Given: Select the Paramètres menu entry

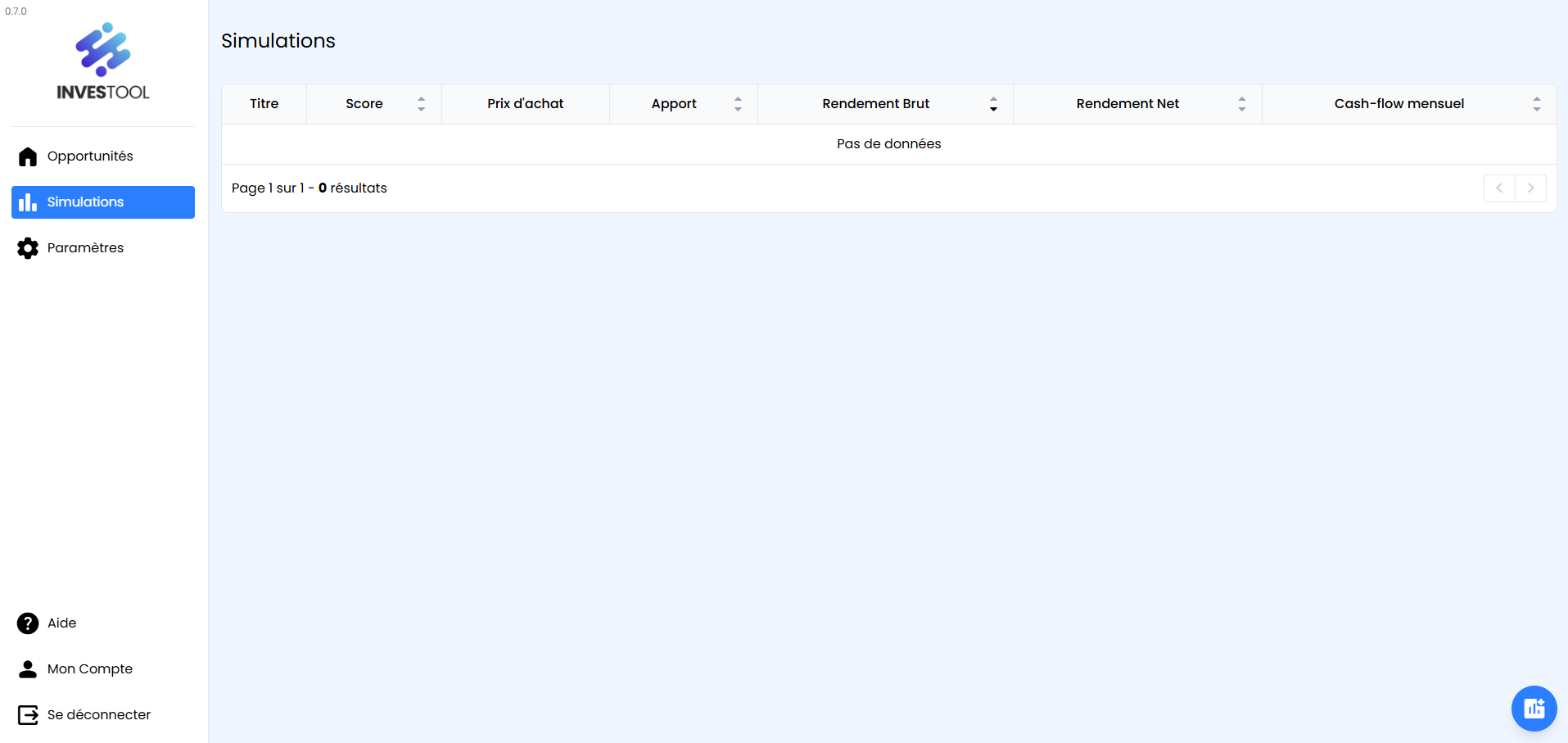Looking at the screenshot, I should pos(85,248).
